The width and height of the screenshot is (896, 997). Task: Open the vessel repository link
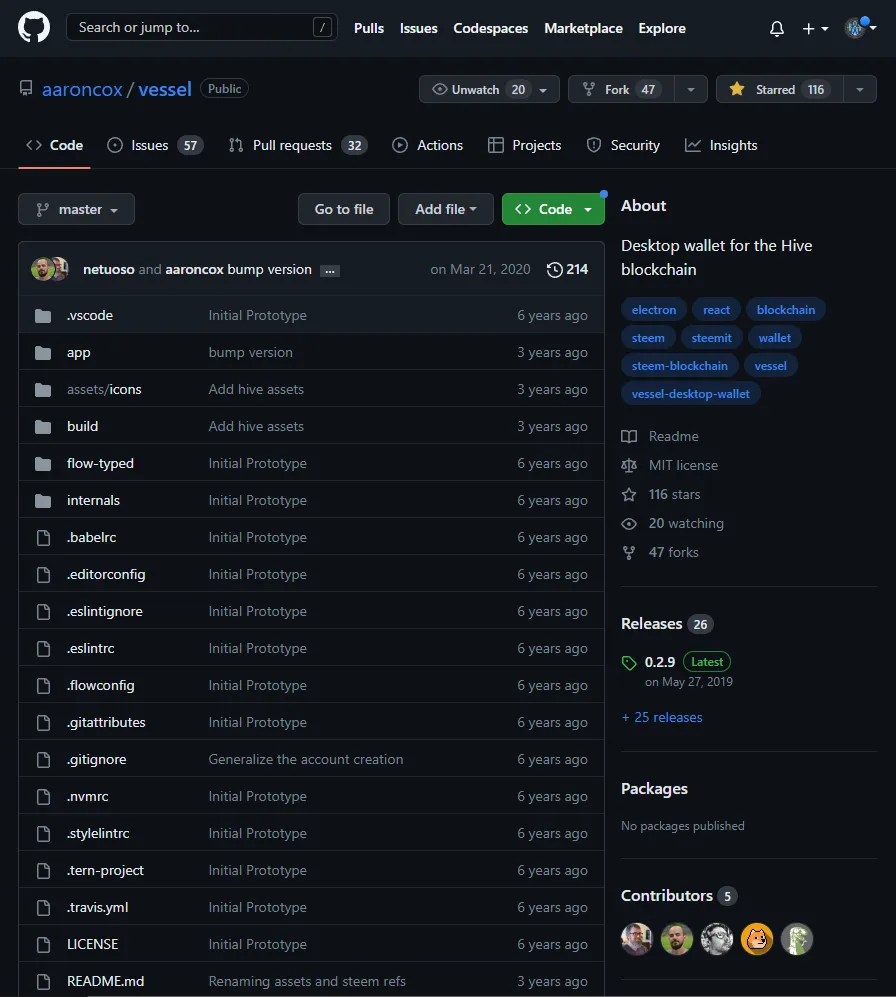165,89
